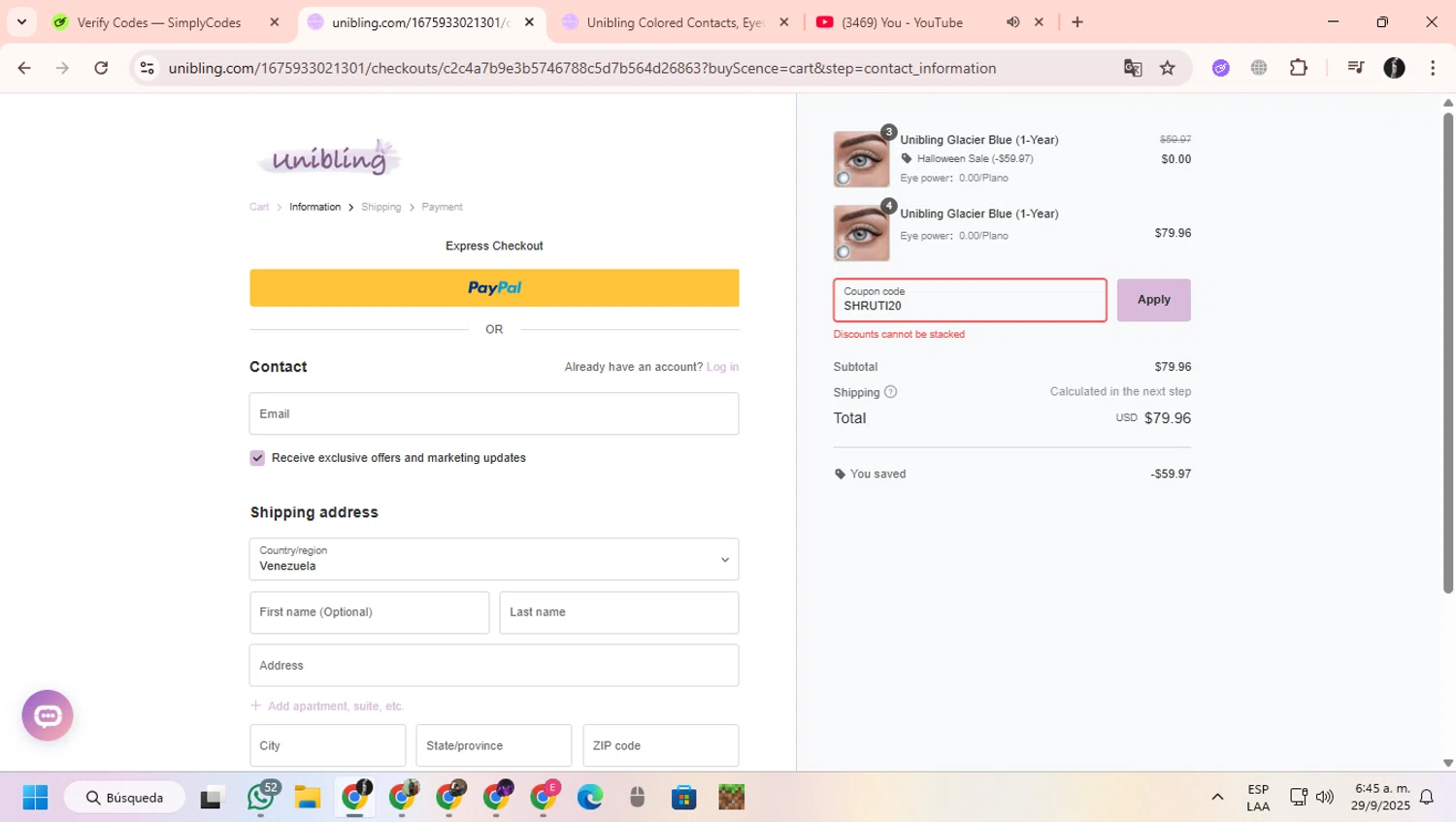This screenshot has width=1456, height=822.
Task: Open the purple extension icon in toolbar
Action: click(1221, 68)
